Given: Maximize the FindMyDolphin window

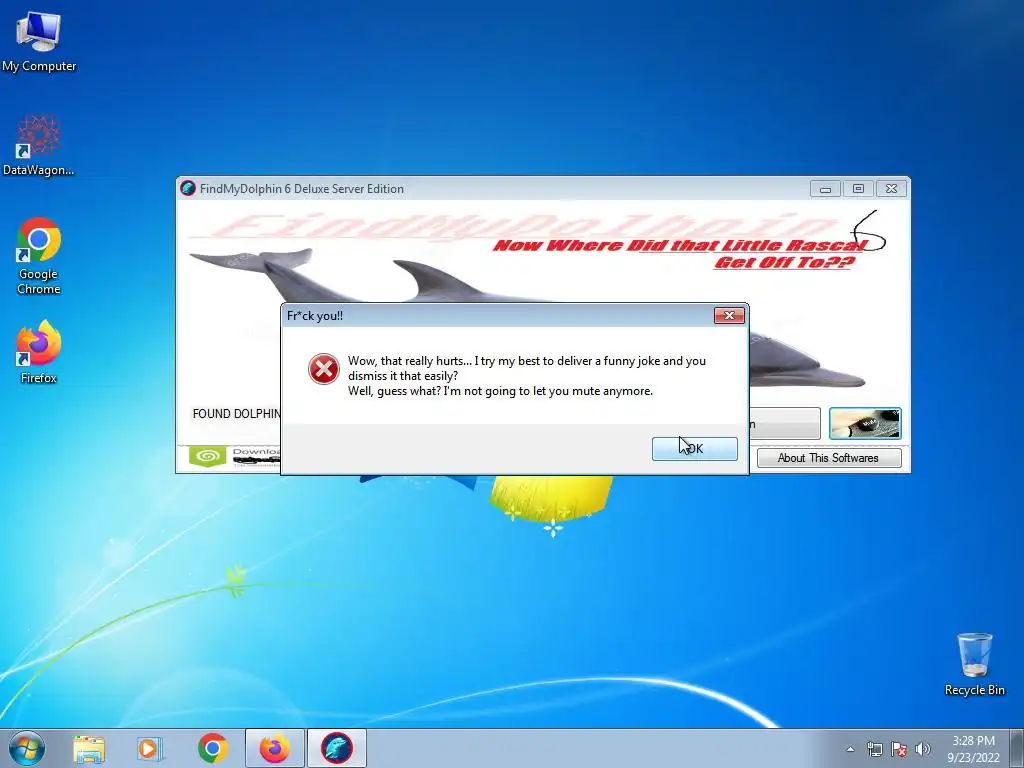Looking at the screenshot, I should 858,189.
